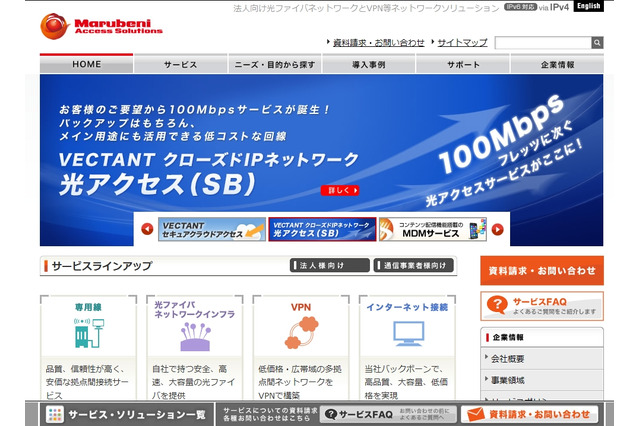Click the question mark icon in サービスFAQ banner

click(x=497, y=305)
